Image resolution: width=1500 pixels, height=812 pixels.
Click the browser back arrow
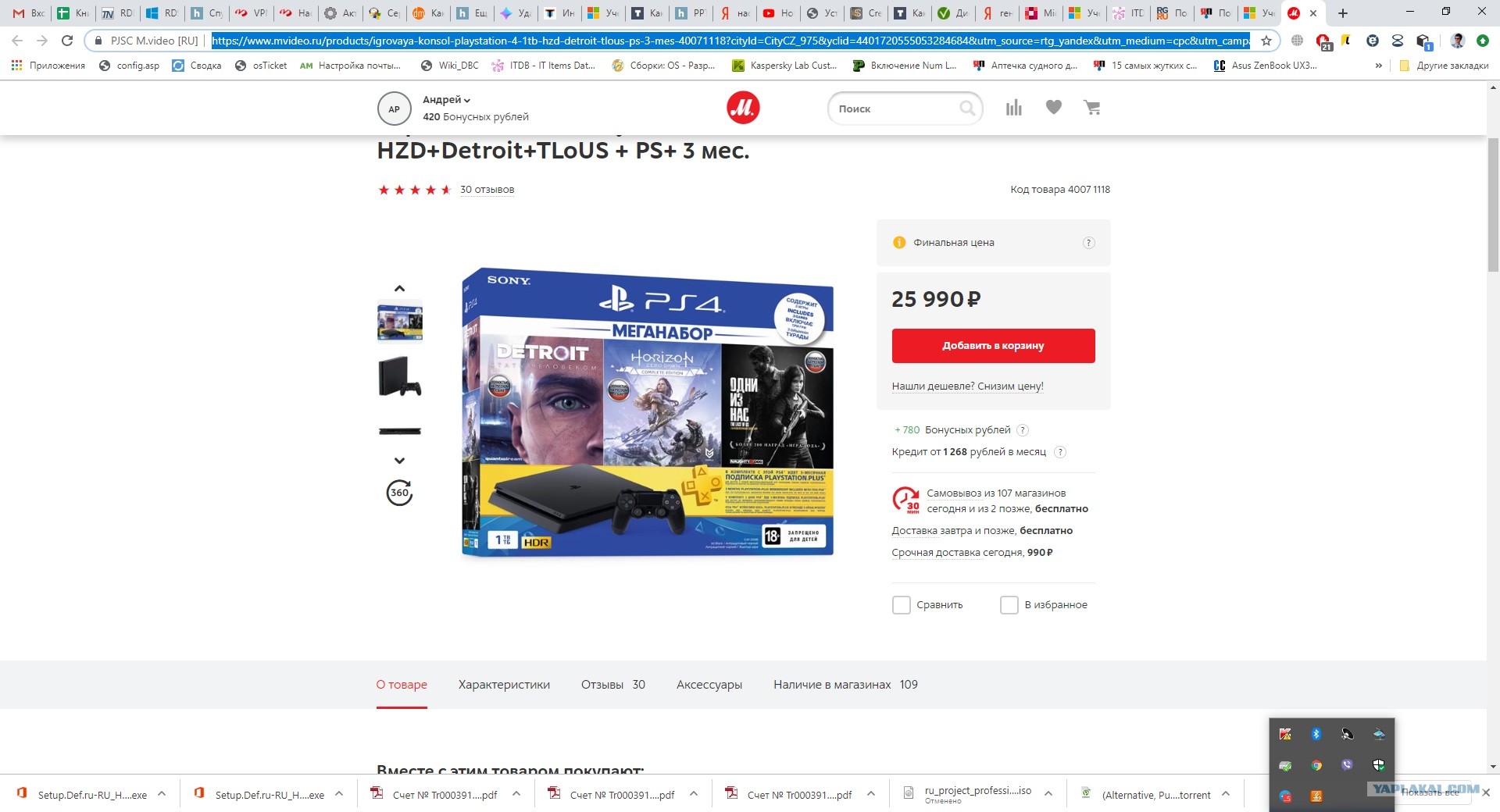pyautogui.click(x=17, y=41)
